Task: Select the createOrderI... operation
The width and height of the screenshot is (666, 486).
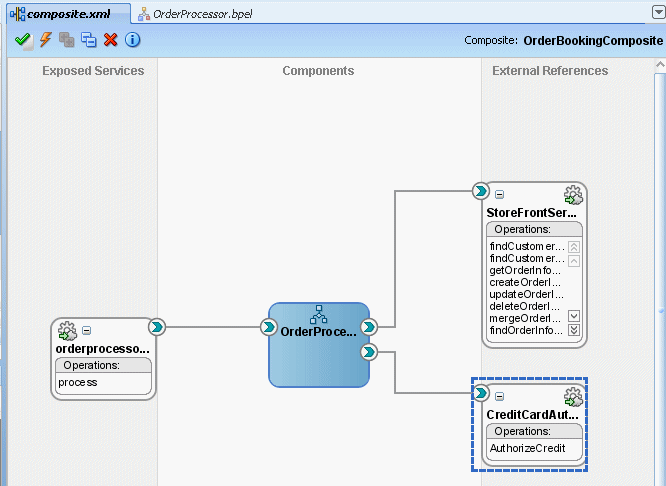Action: pyautogui.click(x=525, y=282)
